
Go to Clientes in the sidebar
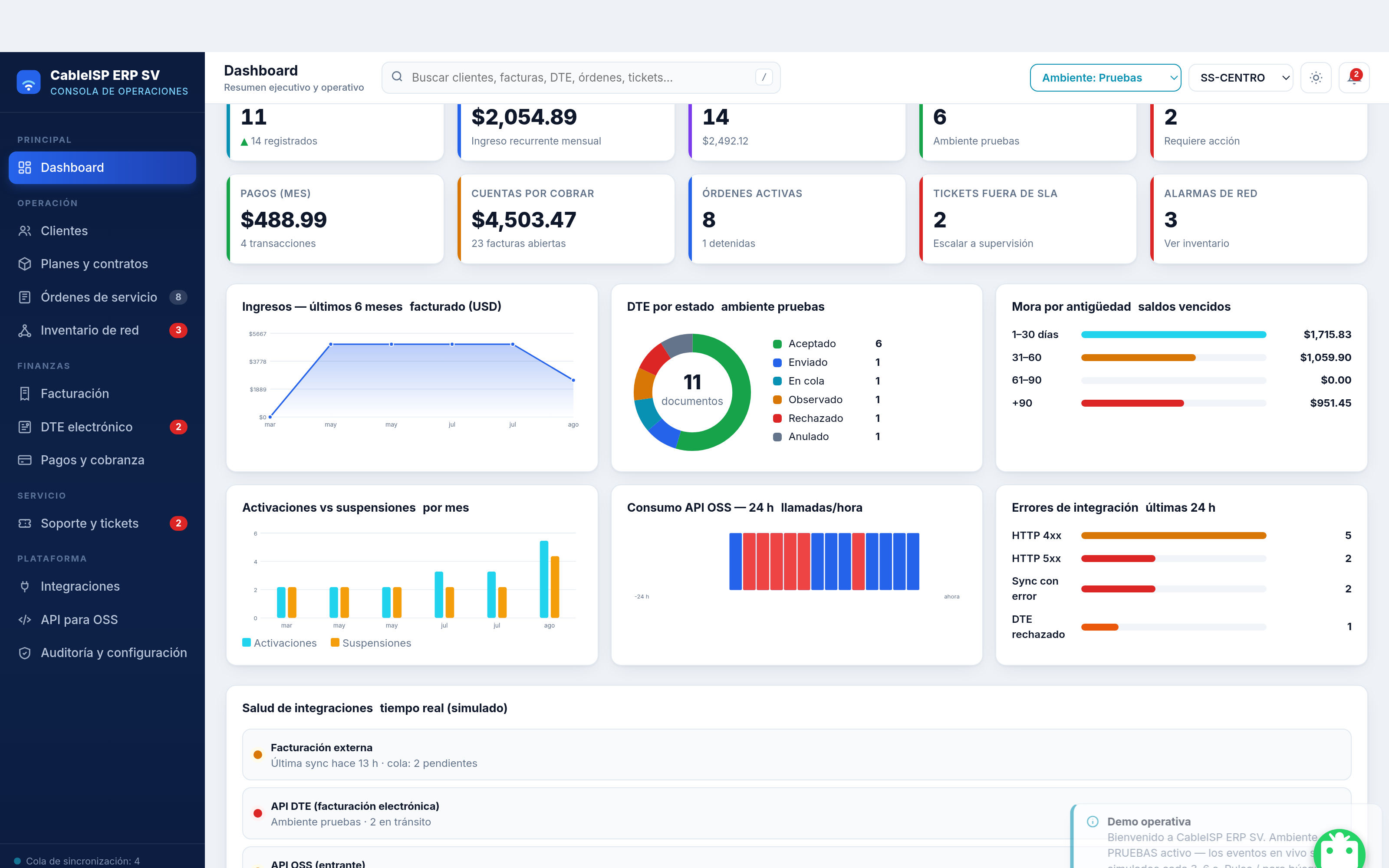102,231
